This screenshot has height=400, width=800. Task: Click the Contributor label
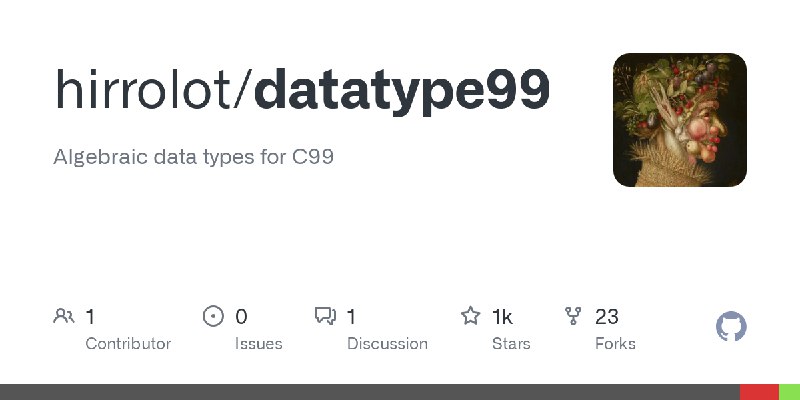tap(128, 344)
